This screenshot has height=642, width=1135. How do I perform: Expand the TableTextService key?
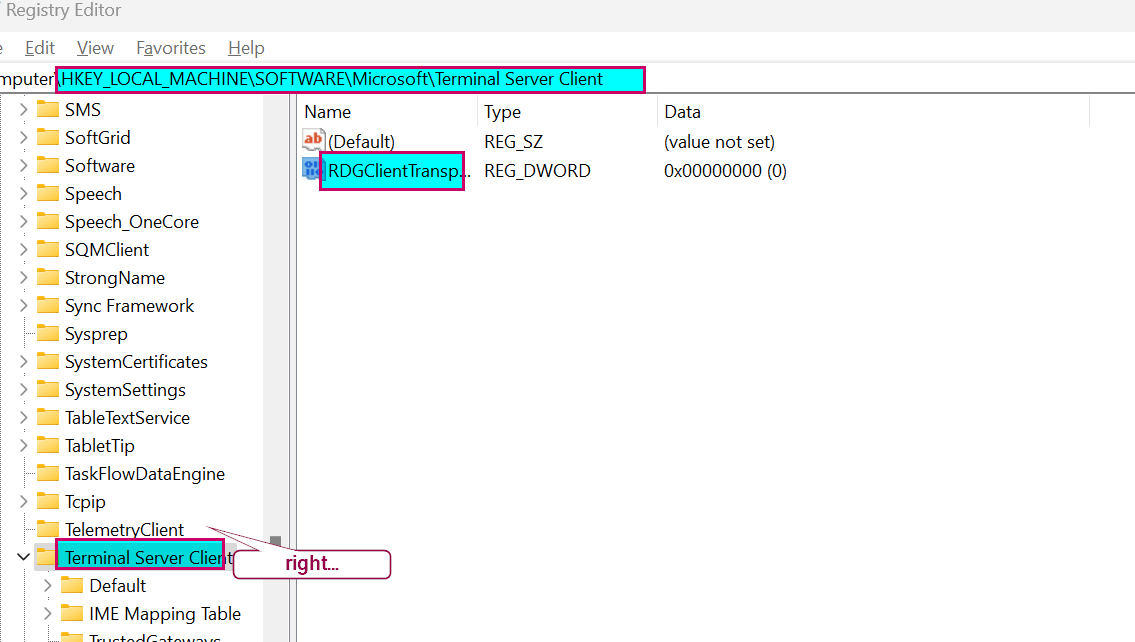click(x=23, y=418)
